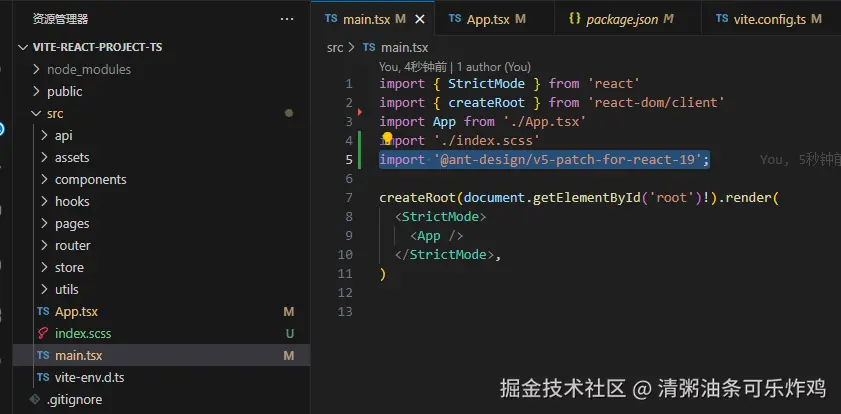
Task: Expand the node_modules folder
Action: pyautogui.click(x=37, y=69)
